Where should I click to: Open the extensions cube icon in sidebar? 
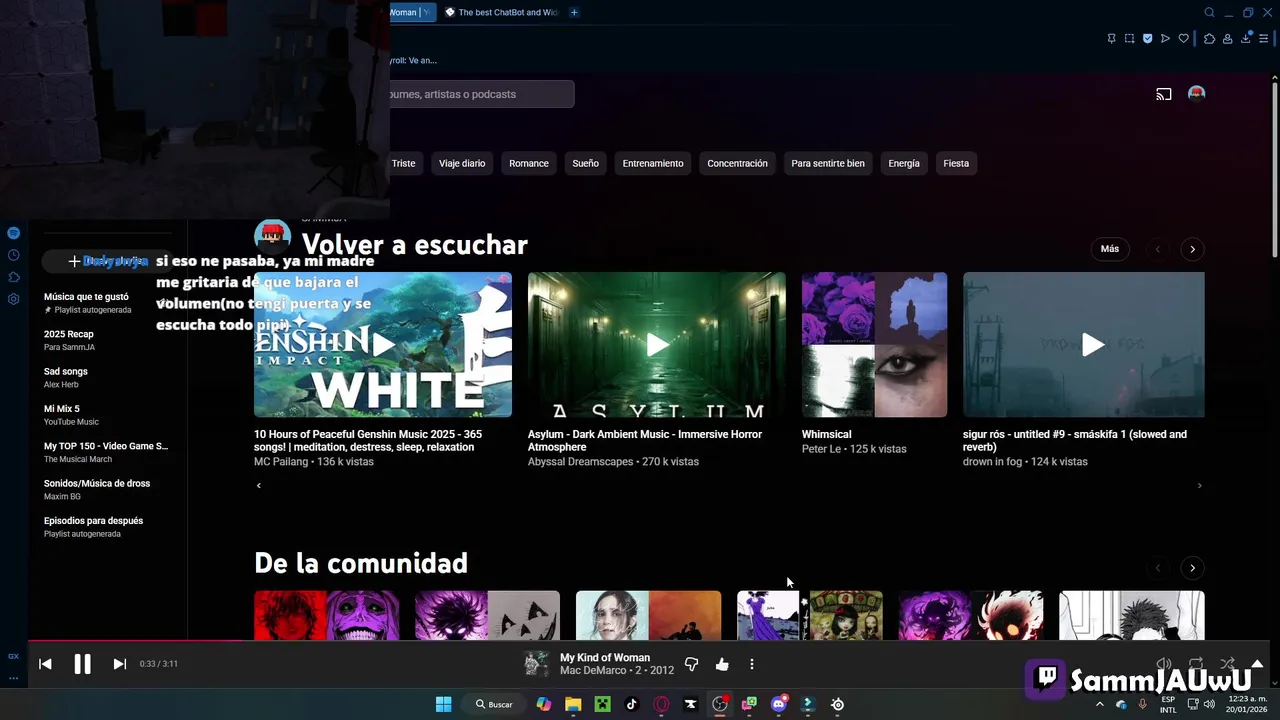coord(13,277)
